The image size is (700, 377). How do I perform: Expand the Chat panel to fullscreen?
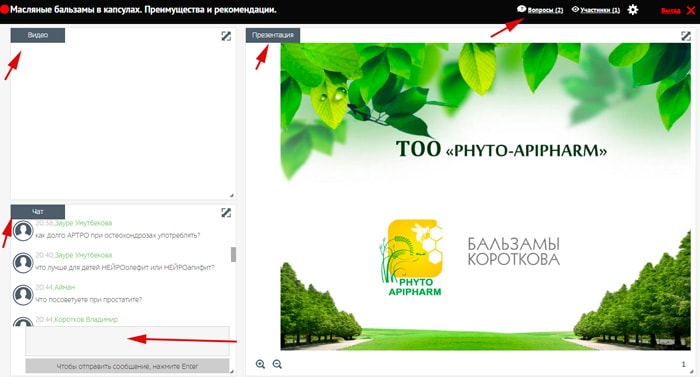pos(226,213)
